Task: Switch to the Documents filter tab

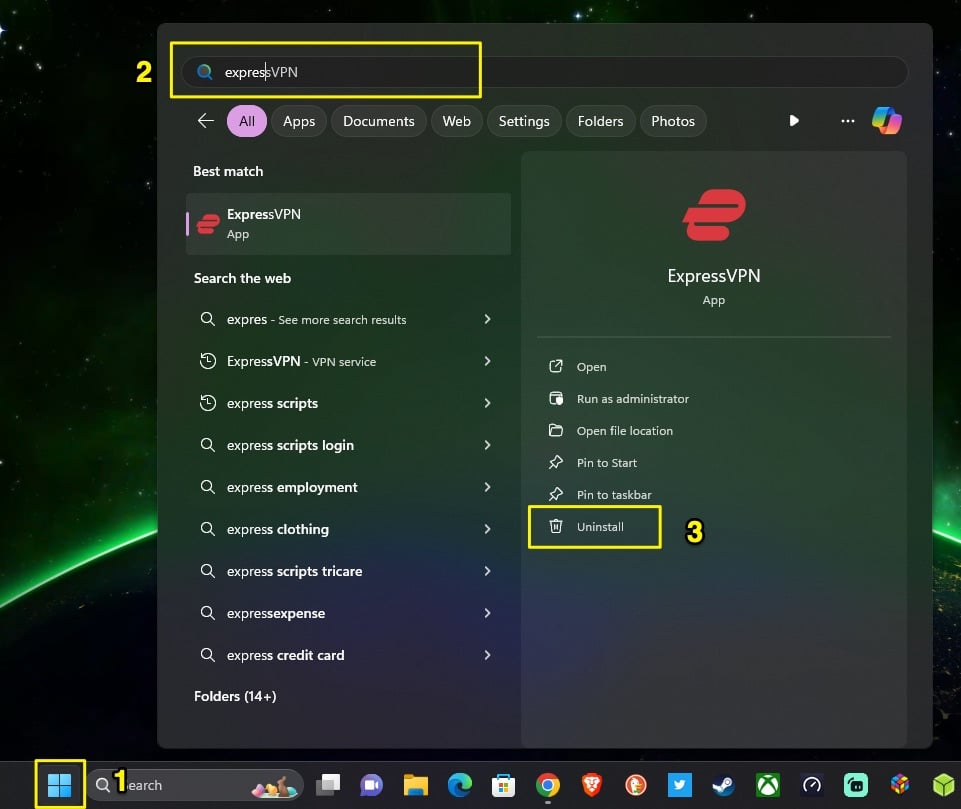Action: click(x=379, y=121)
